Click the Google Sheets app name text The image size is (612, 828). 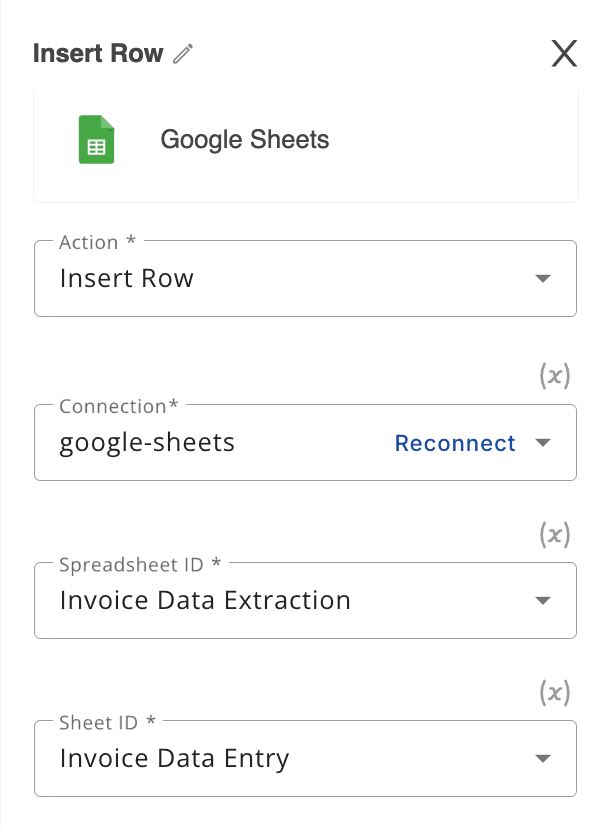coord(245,139)
